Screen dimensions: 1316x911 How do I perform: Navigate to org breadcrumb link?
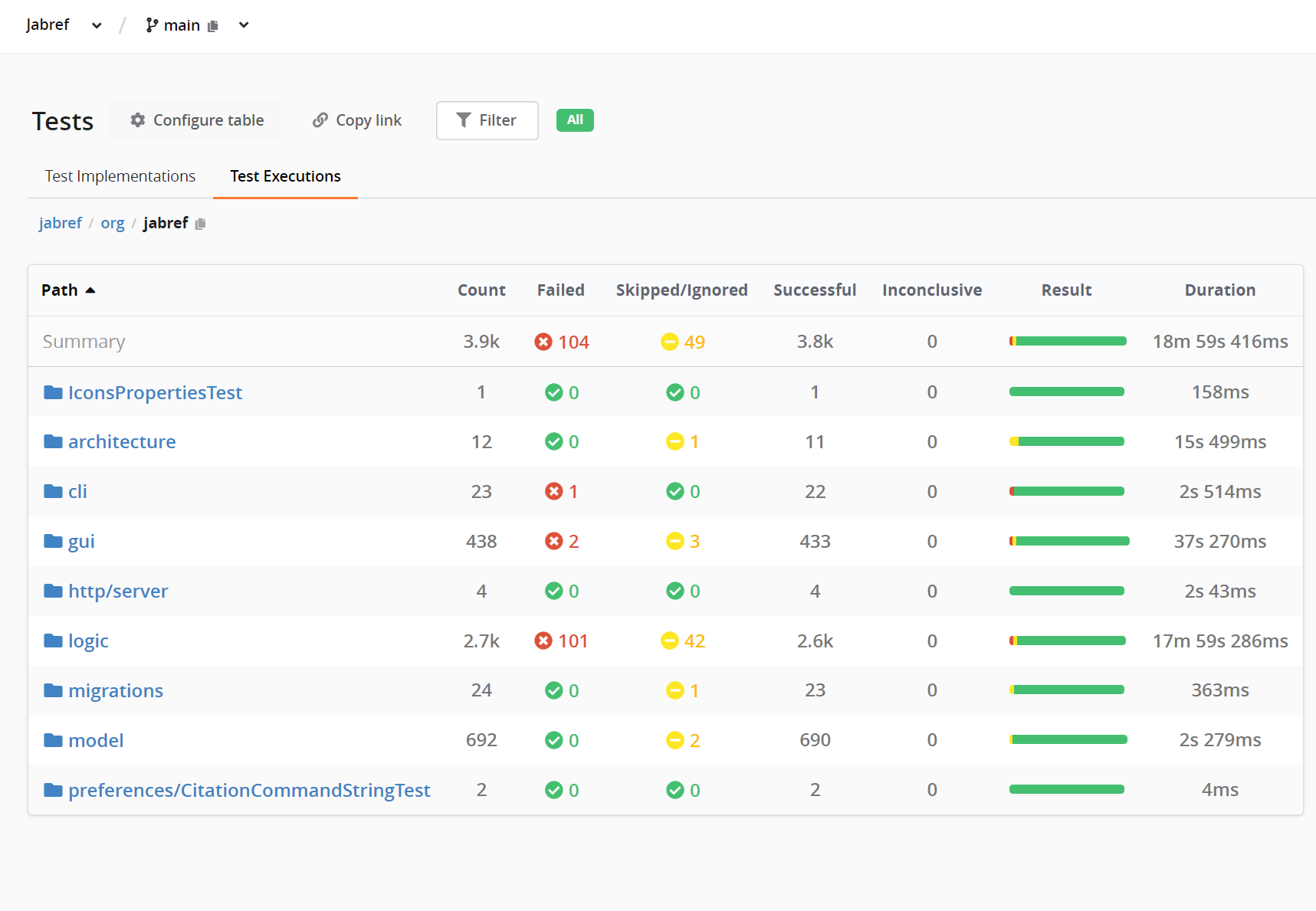pos(113,223)
